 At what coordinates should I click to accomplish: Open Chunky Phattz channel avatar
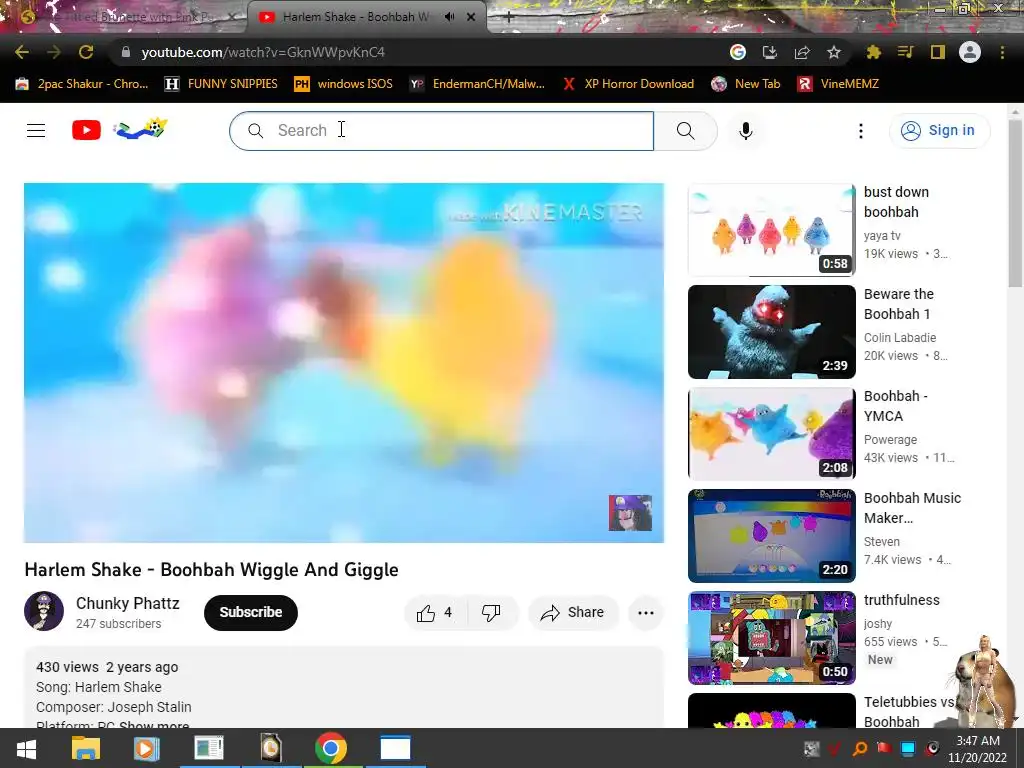click(44, 611)
